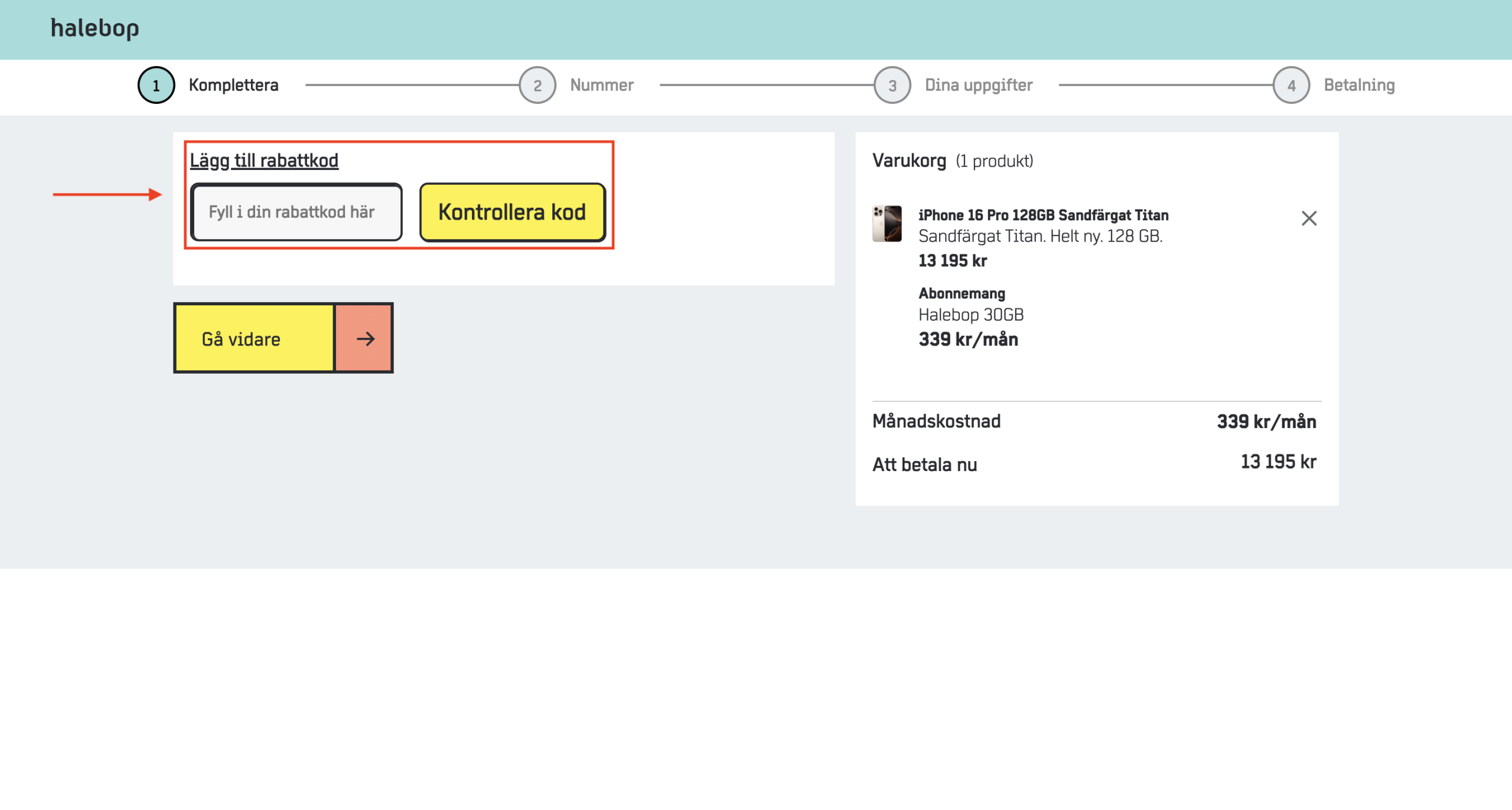Image resolution: width=1512 pixels, height=810 pixels.
Task: Click the (1 produkt) count text
Action: (995, 161)
